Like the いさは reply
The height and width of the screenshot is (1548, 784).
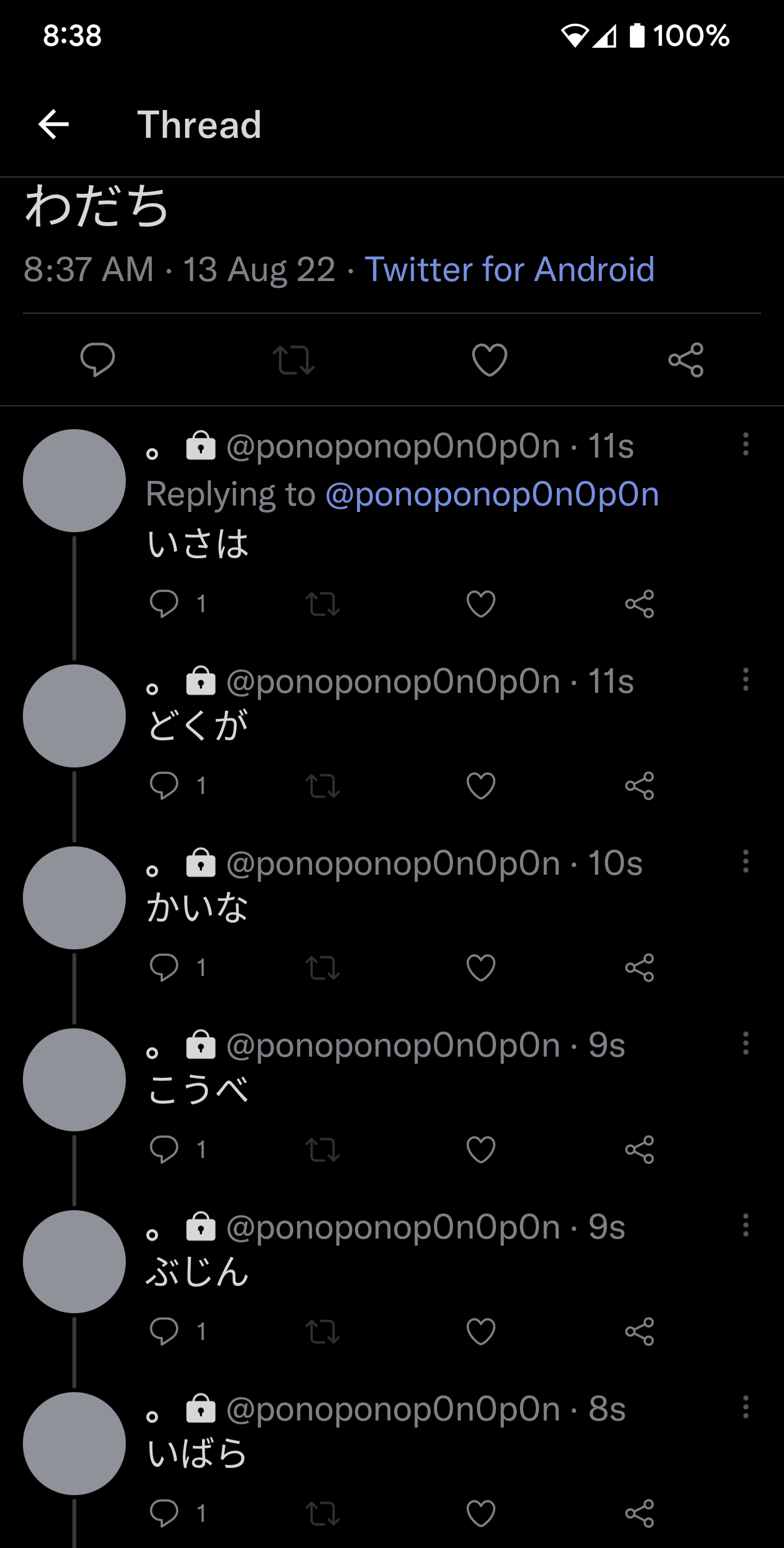pyautogui.click(x=481, y=604)
